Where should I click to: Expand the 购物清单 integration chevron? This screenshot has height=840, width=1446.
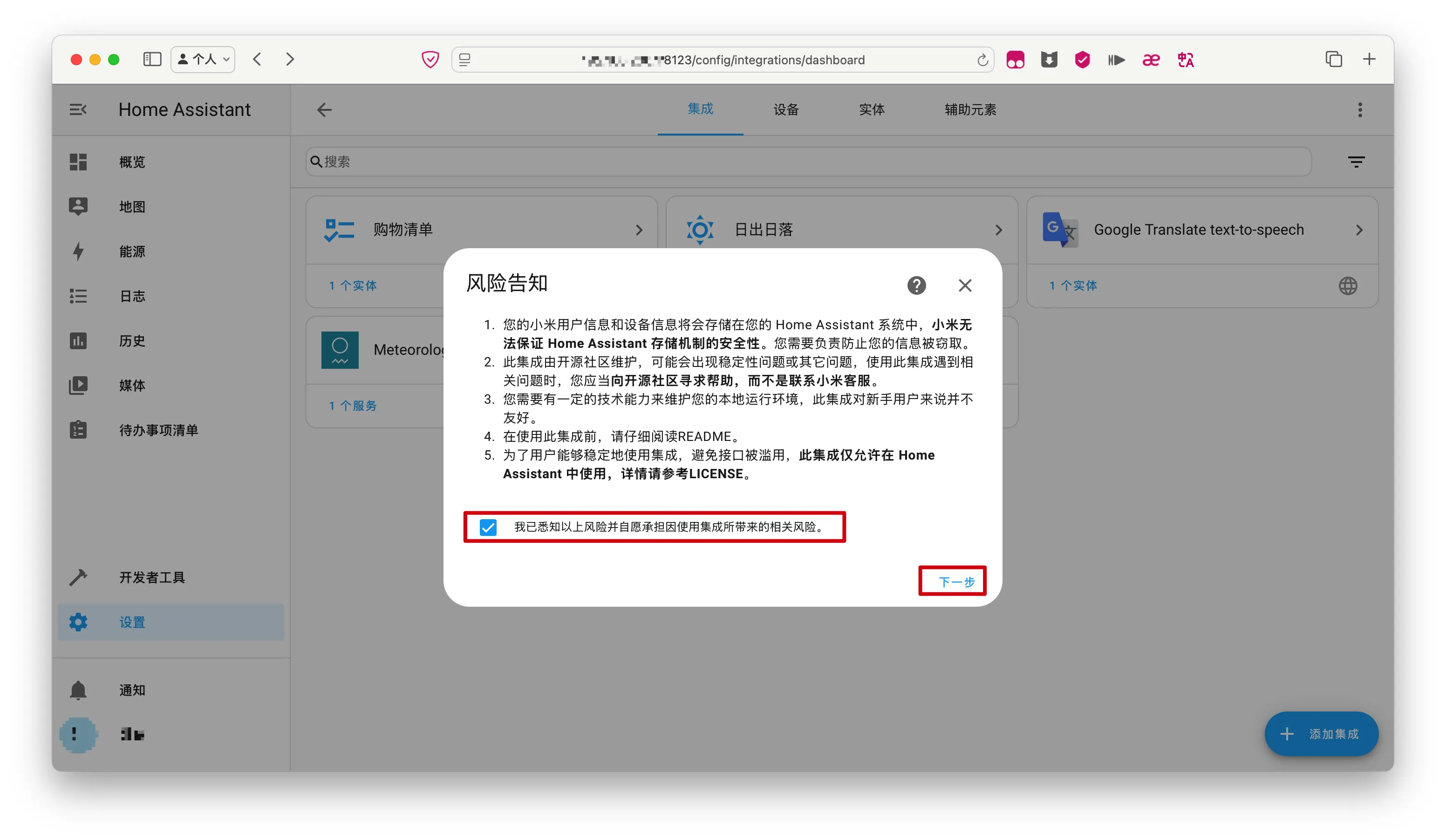pos(639,230)
